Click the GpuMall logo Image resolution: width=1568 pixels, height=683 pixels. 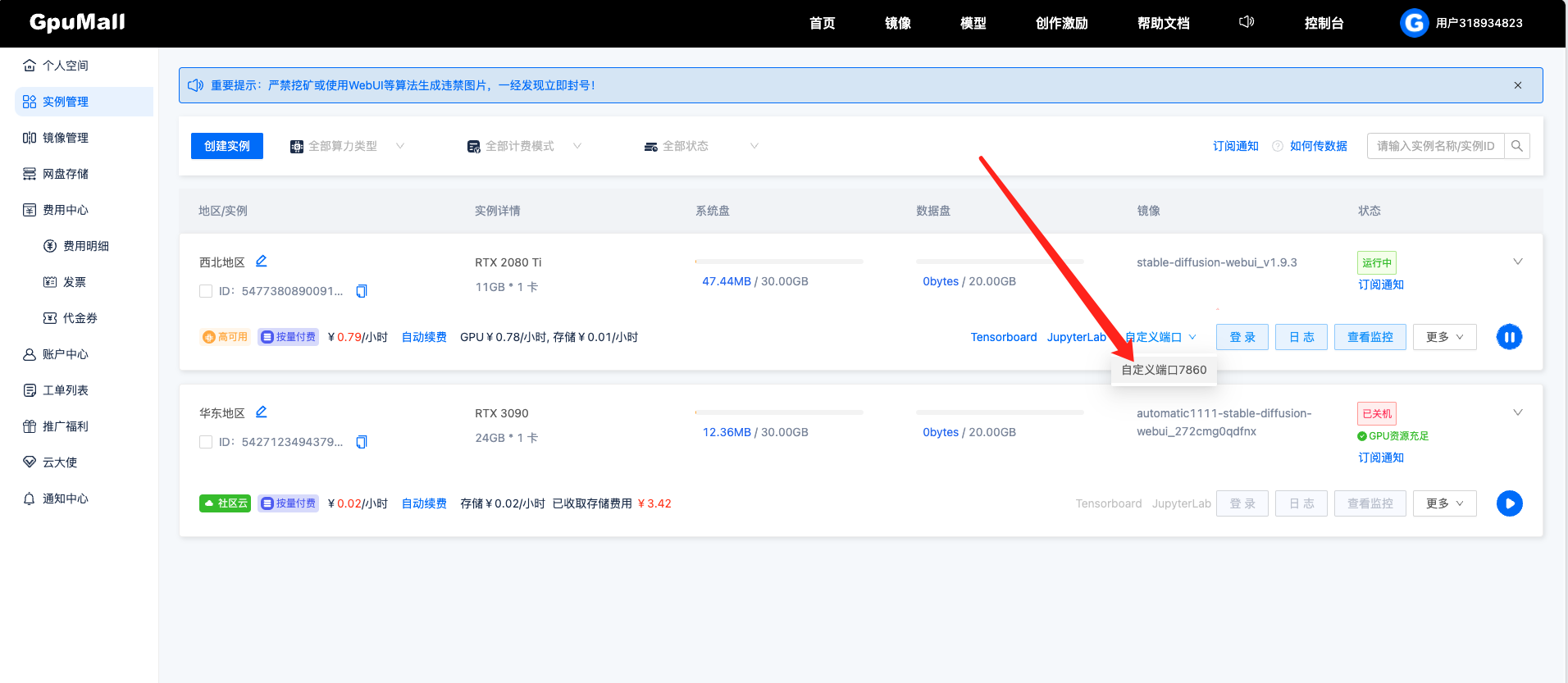(77, 22)
